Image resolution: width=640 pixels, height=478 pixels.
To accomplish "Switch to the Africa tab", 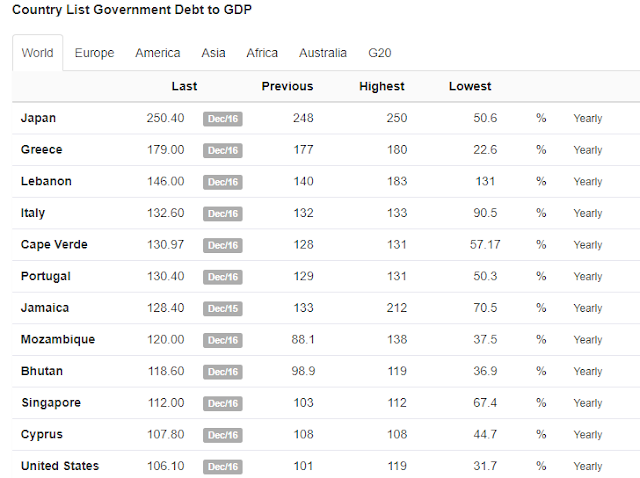I will coord(262,53).
